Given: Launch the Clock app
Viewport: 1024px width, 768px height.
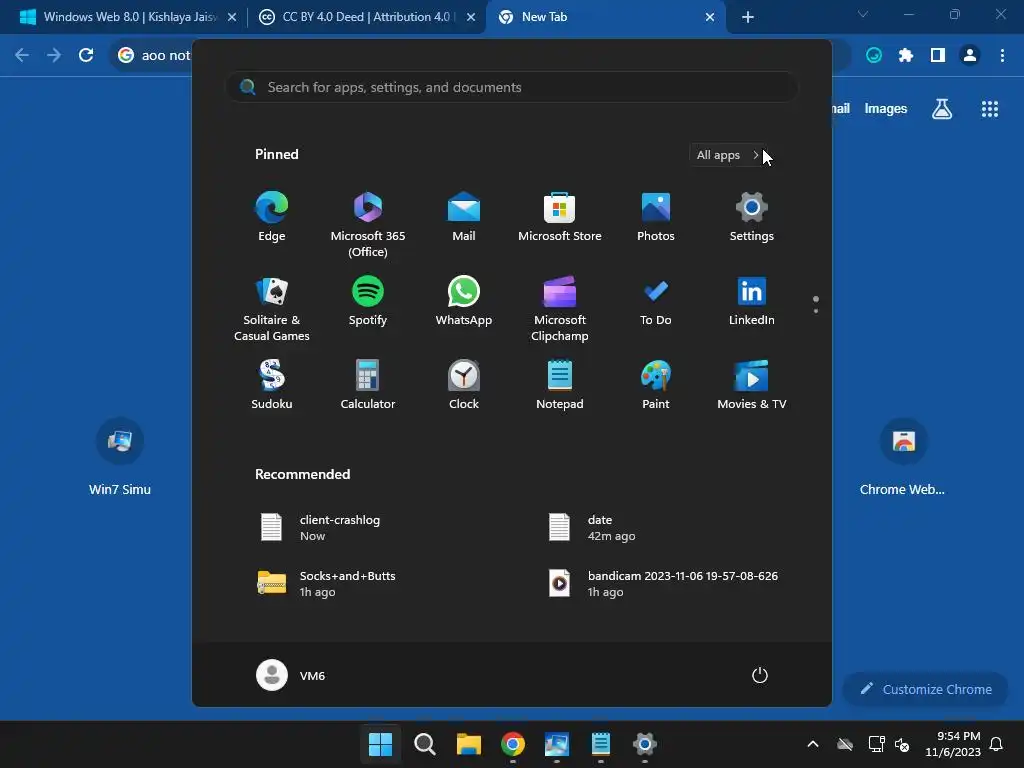Looking at the screenshot, I should [464, 385].
